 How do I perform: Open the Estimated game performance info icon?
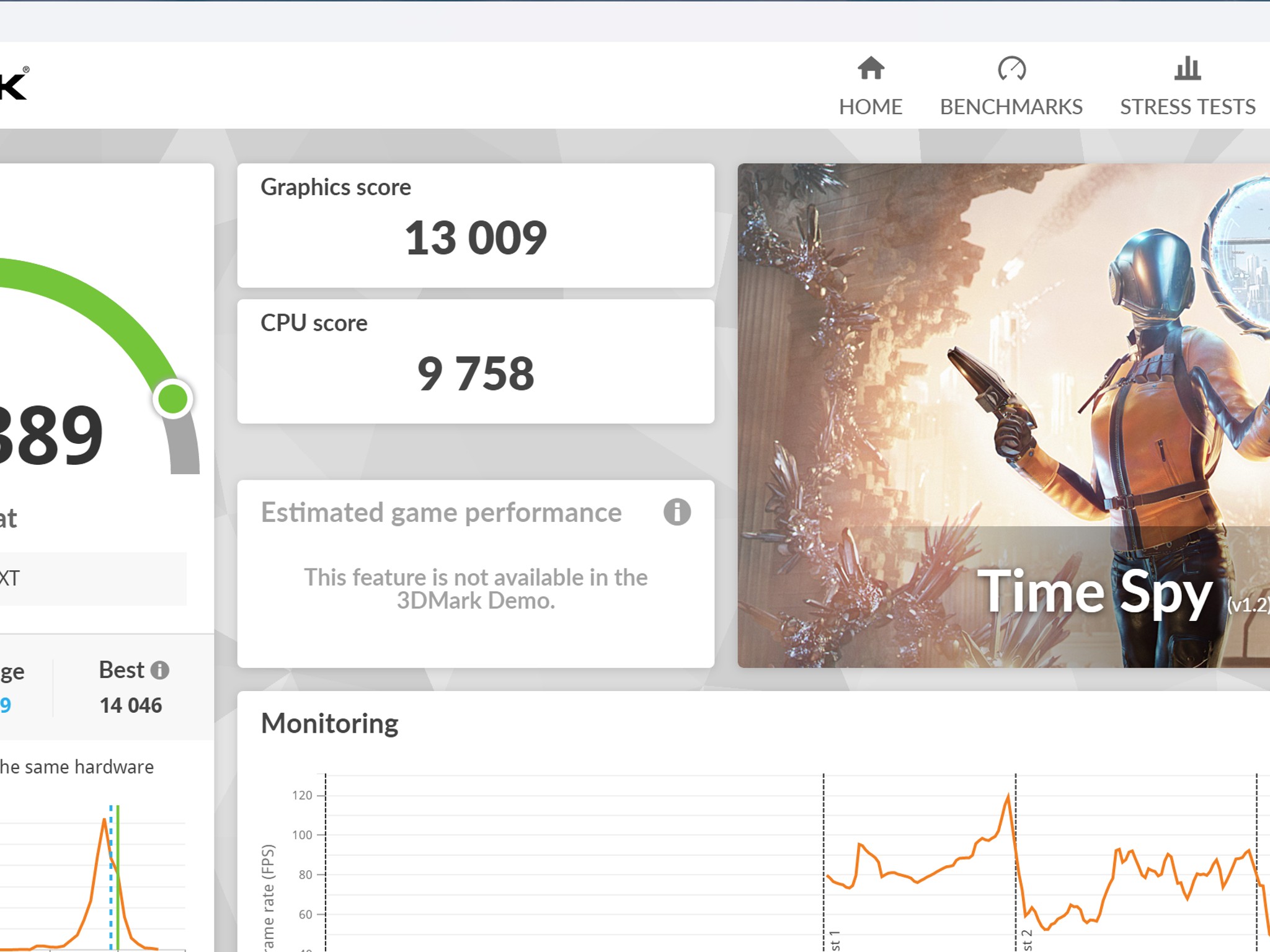tap(677, 512)
